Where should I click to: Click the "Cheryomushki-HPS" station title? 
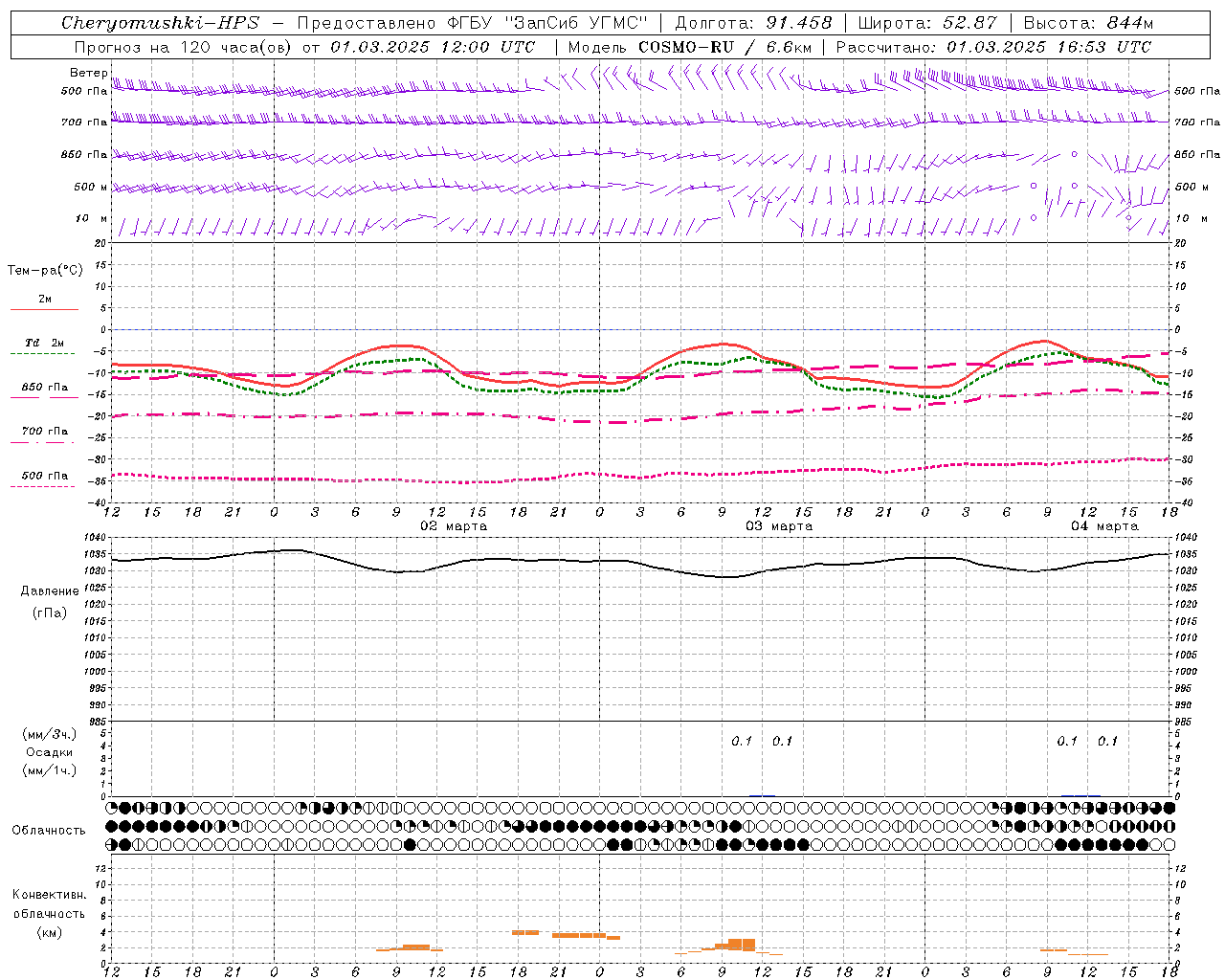pos(160,23)
